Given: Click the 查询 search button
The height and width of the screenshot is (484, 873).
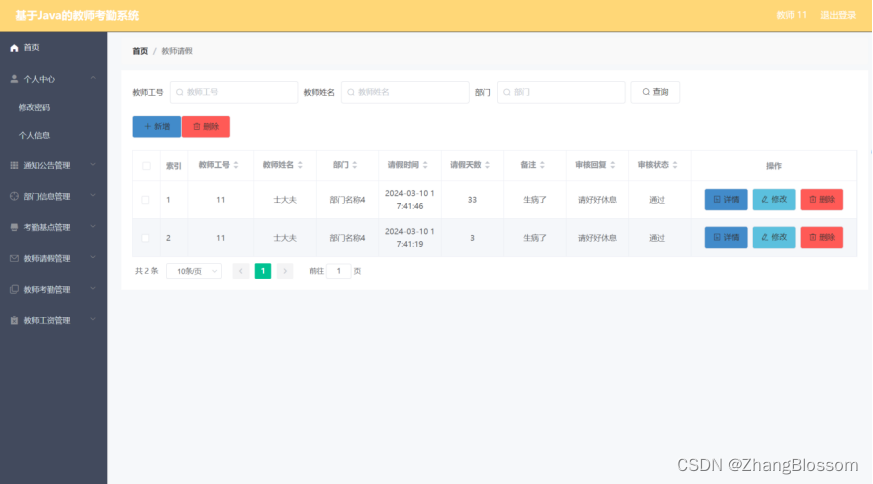Looking at the screenshot, I should click(655, 92).
